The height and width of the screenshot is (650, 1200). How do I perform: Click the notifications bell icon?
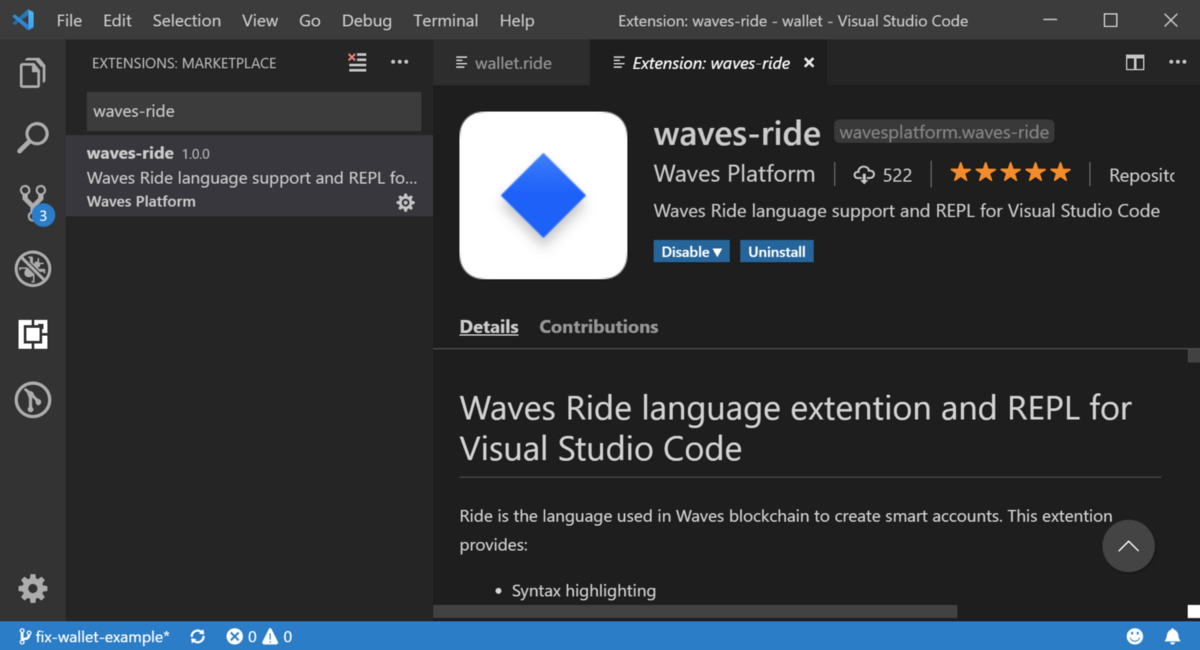(x=1172, y=636)
